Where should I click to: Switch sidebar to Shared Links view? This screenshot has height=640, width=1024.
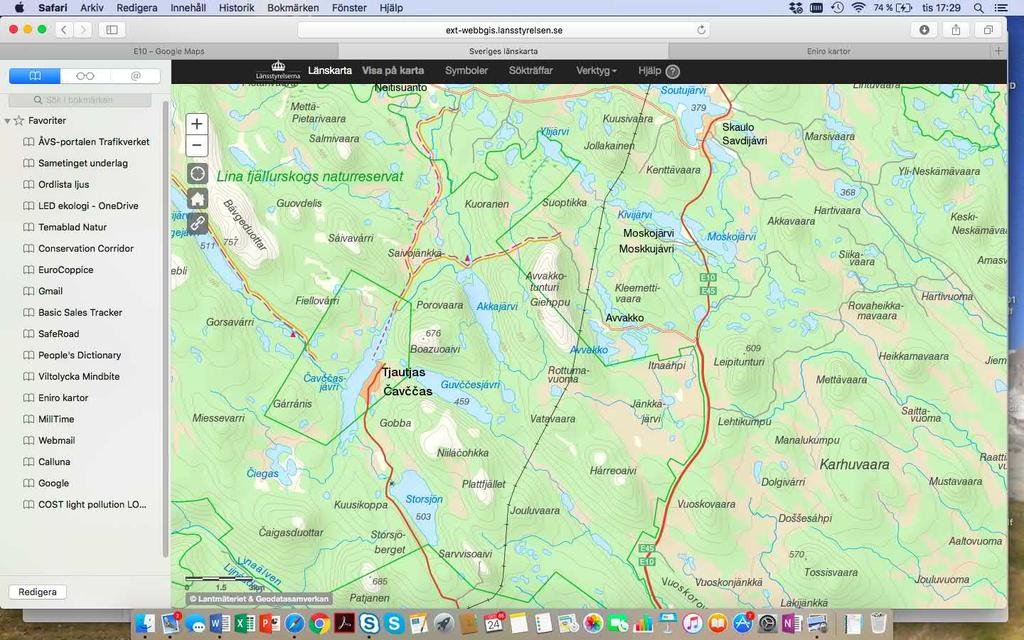[x=135, y=76]
